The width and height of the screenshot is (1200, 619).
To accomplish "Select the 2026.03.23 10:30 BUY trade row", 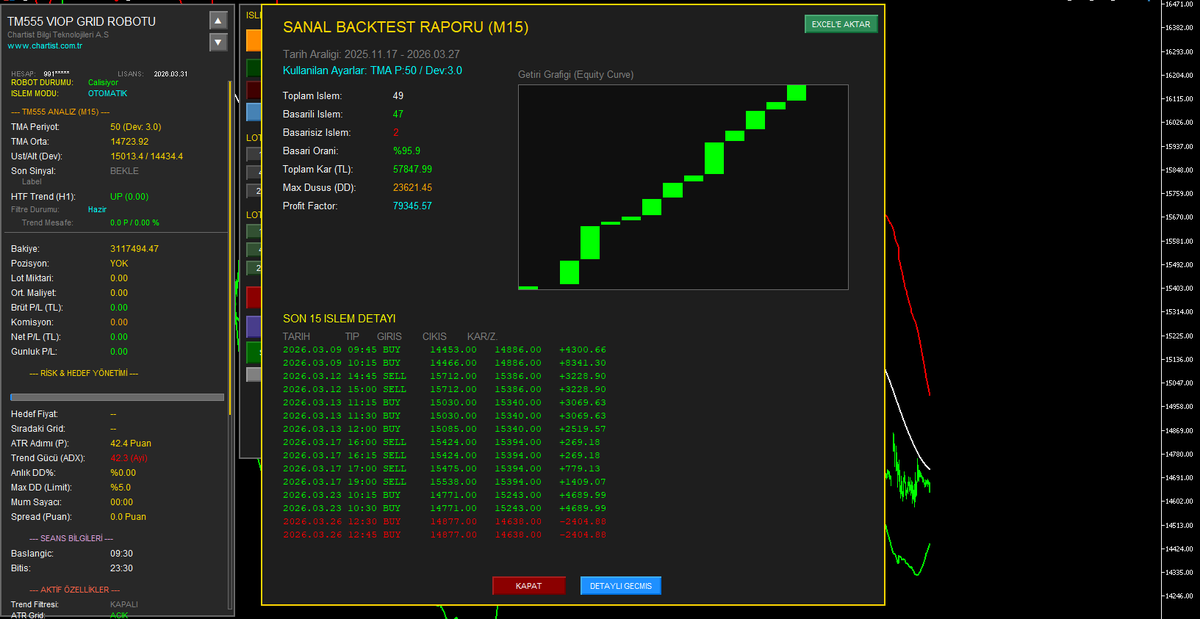I will [x=445, y=508].
